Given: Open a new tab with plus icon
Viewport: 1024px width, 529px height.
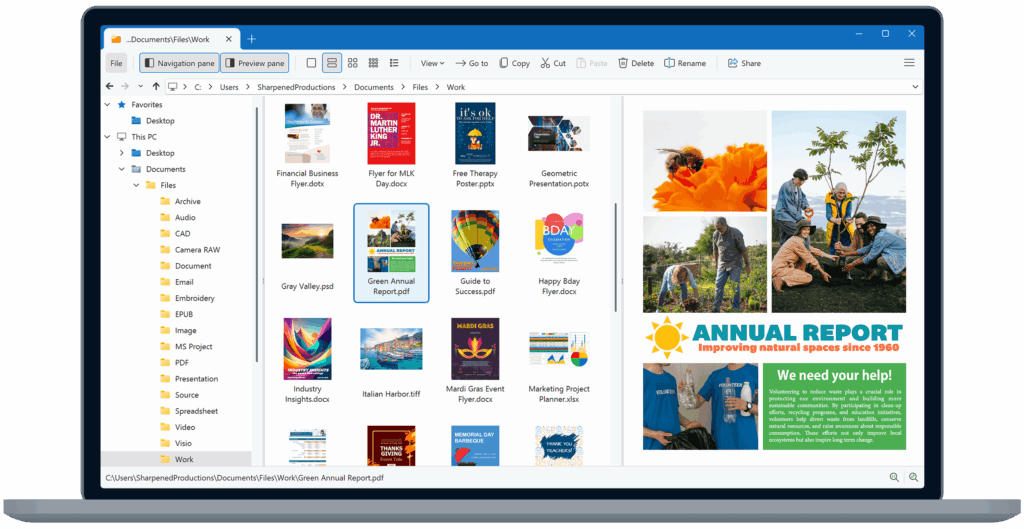Looking at the screenshot, I should click(x=251, y=39).
